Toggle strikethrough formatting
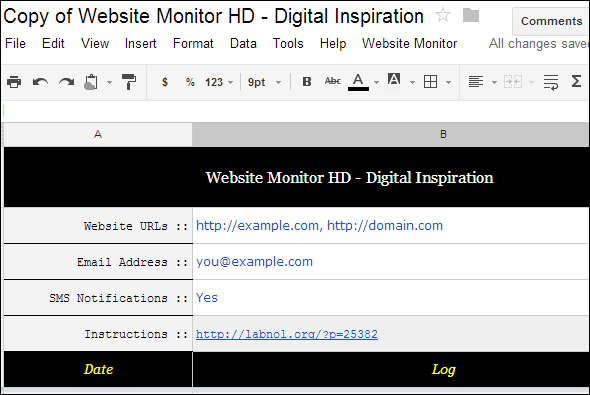This screenshot has width=590, height=395. click(x=333, y=81)
